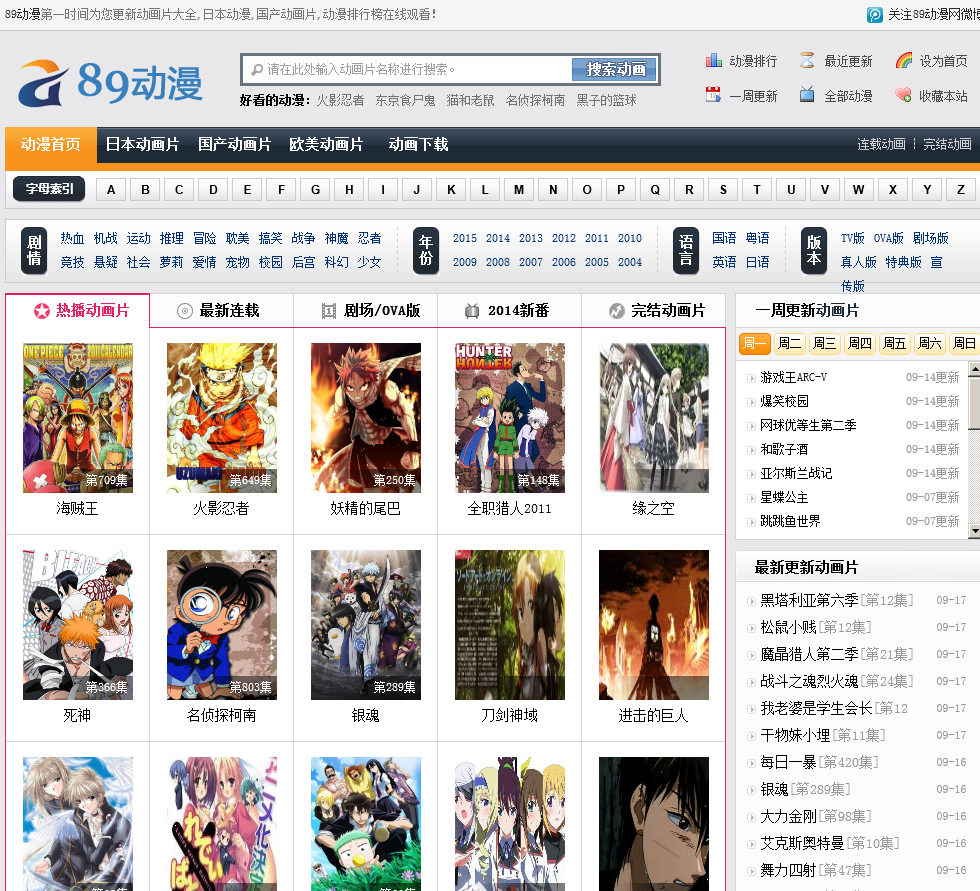Open 进击的巨人 title link
Screen dimensions: 980x891
653,715
